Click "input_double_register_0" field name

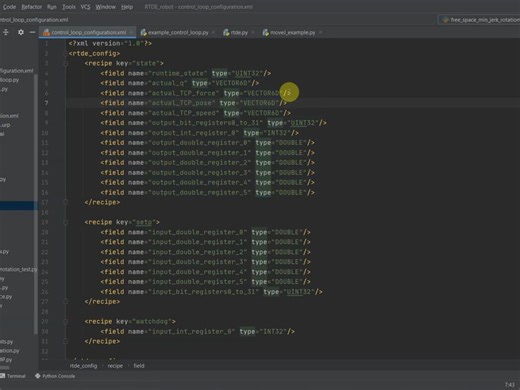[197, 232]
